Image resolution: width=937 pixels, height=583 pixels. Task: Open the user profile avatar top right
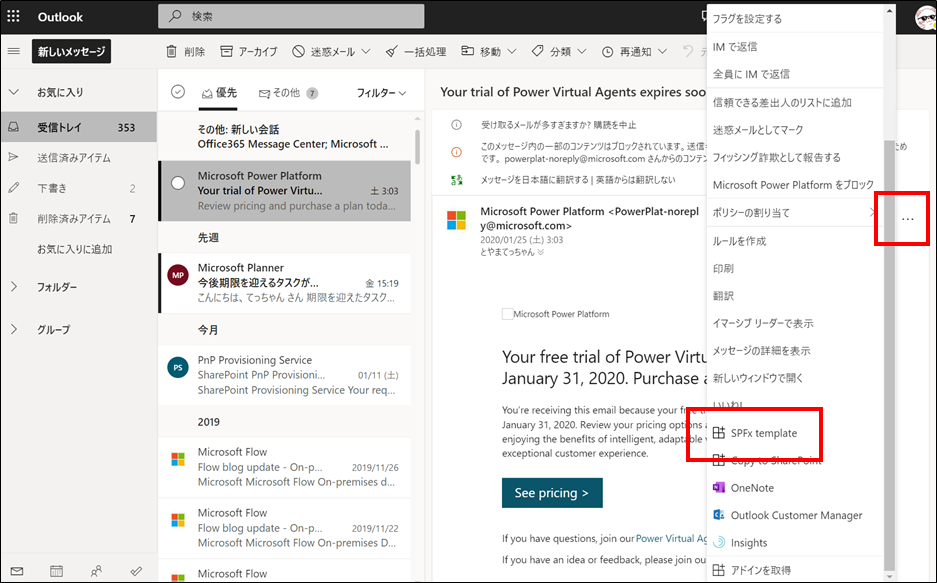coord(926,17)
